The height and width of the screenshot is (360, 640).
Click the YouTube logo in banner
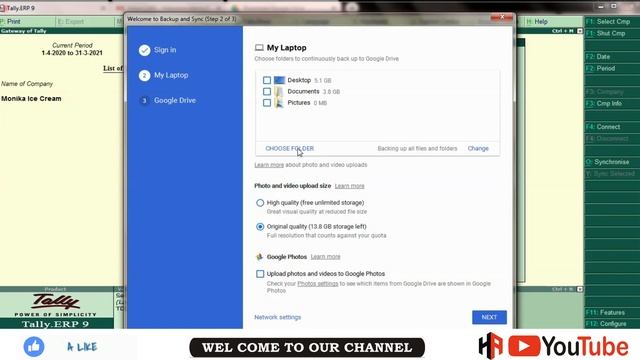coord(568,347)
